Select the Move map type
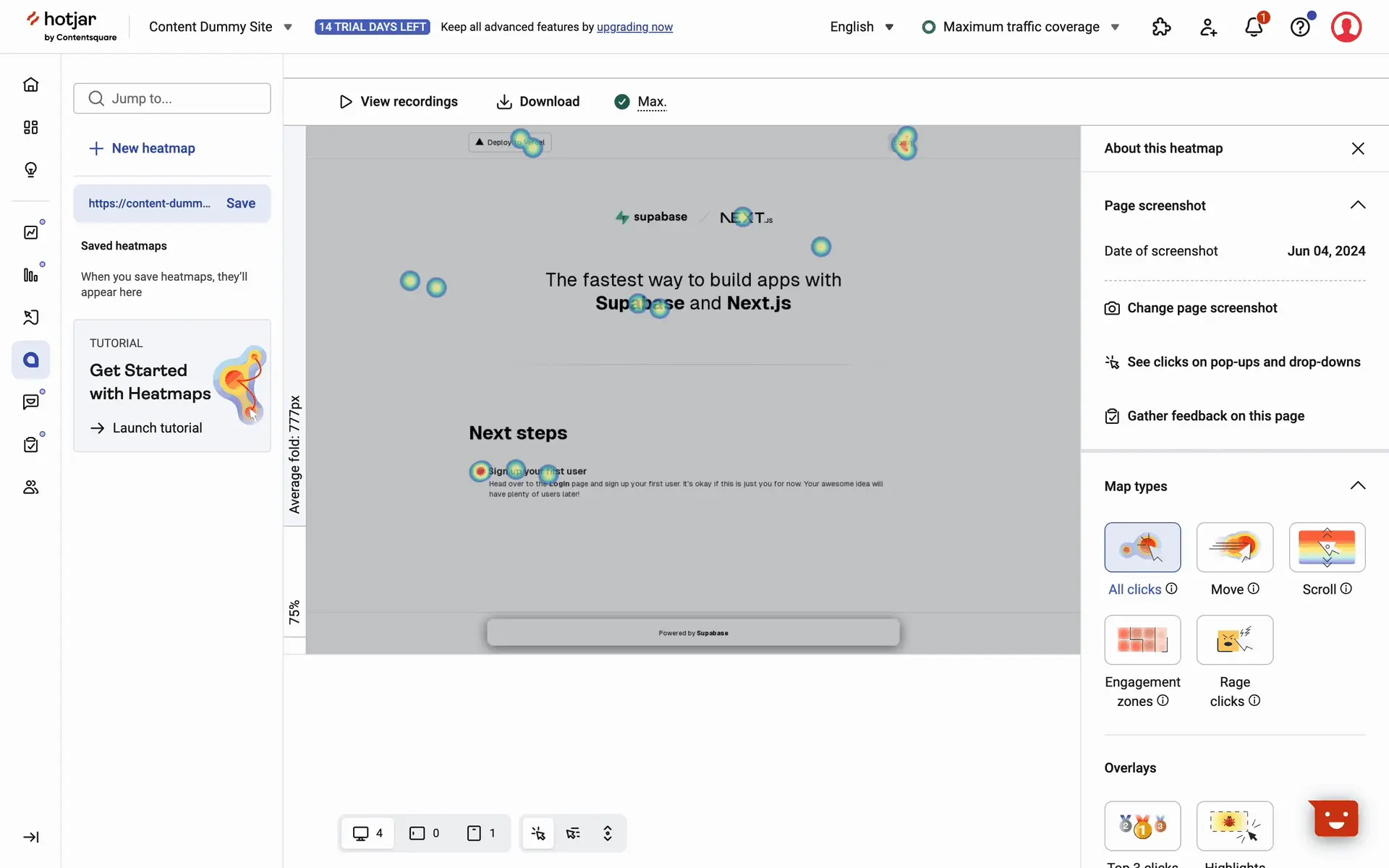Image resolution: width=1389 pixels, height=868 pixels. coord(1234,548)
